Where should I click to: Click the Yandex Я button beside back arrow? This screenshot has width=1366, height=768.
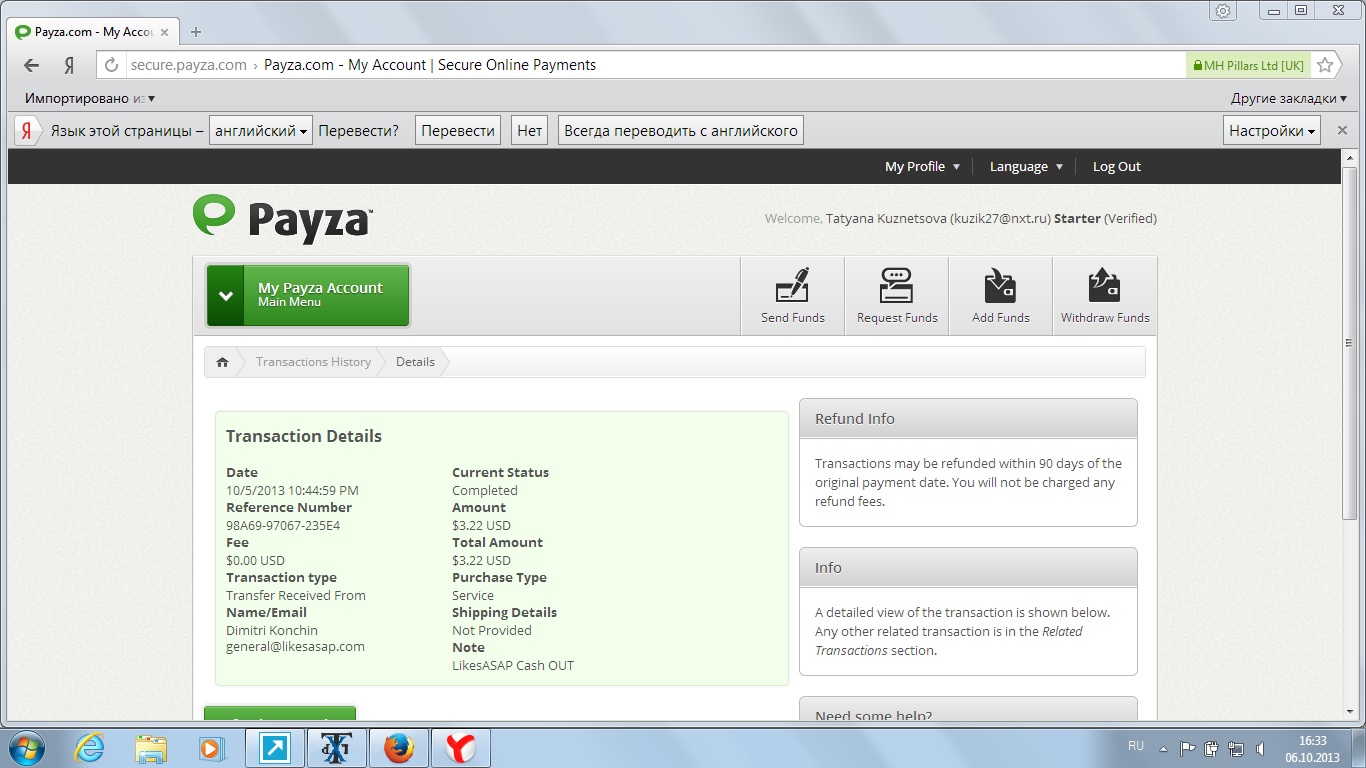pos(69,65)
